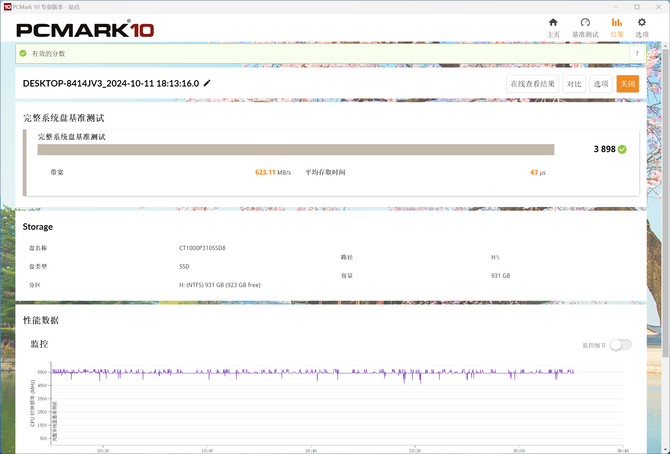Click the drive name CT1000P310SSD8
Viewport: 670px width, 454px height.
tap(202, 248)
